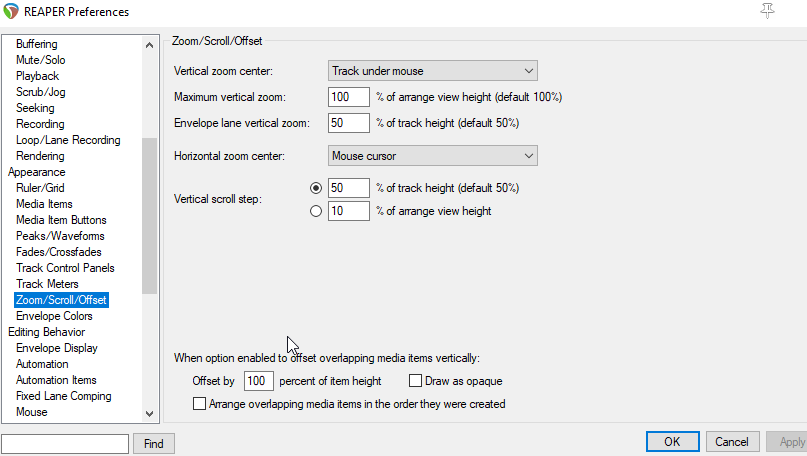
Task: Toggle arranging overlapping items by creation order
Action: [x=200, y=405]
